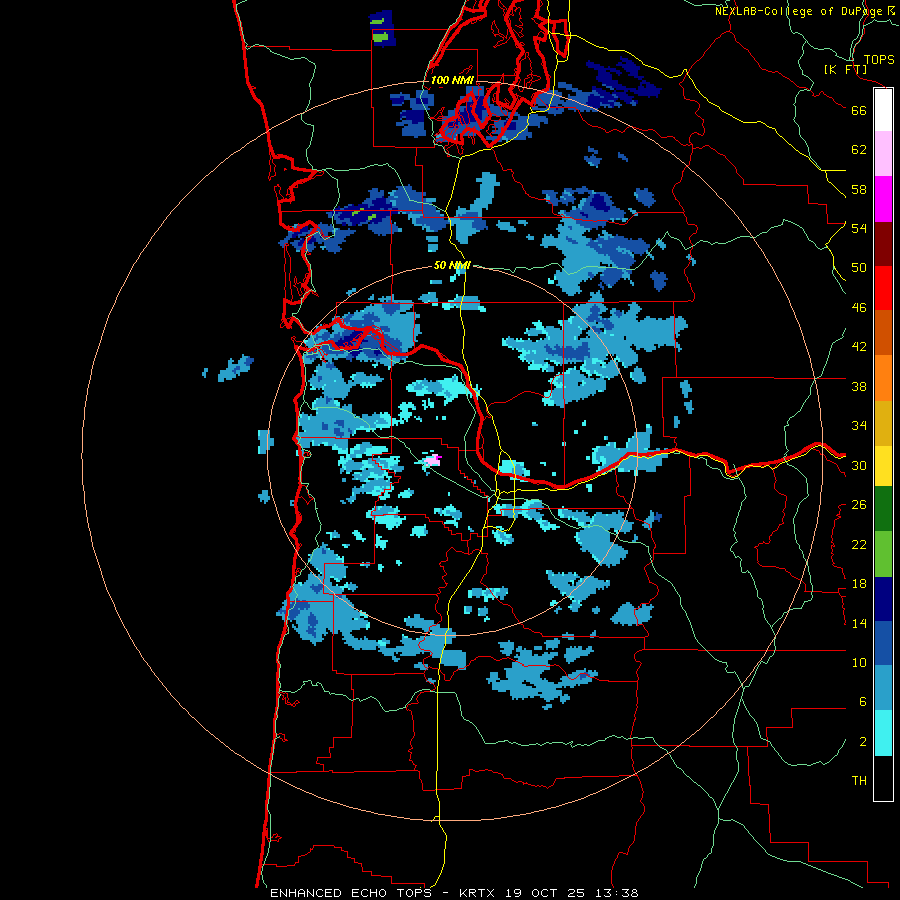Click the 54 legend value

859,228
